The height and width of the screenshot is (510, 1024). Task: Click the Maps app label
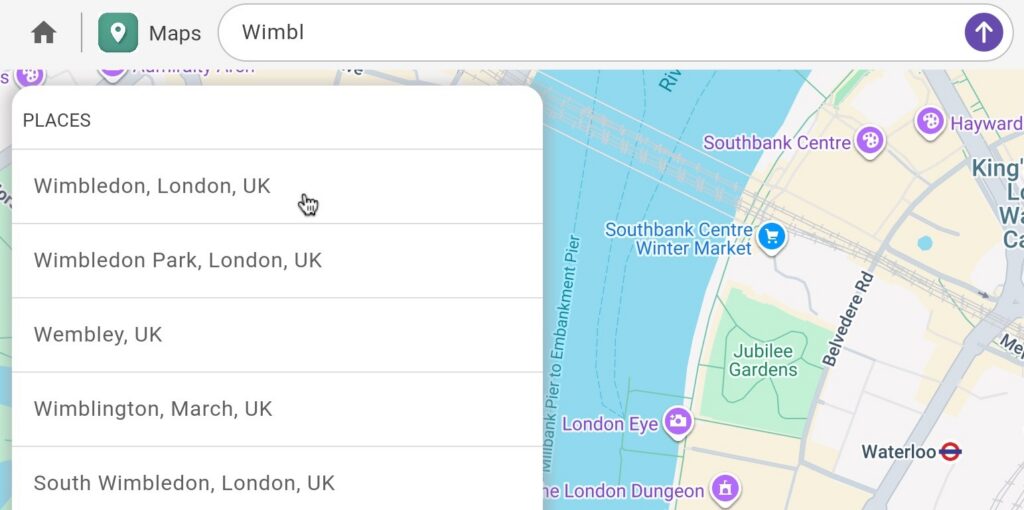tap(175, 33)
